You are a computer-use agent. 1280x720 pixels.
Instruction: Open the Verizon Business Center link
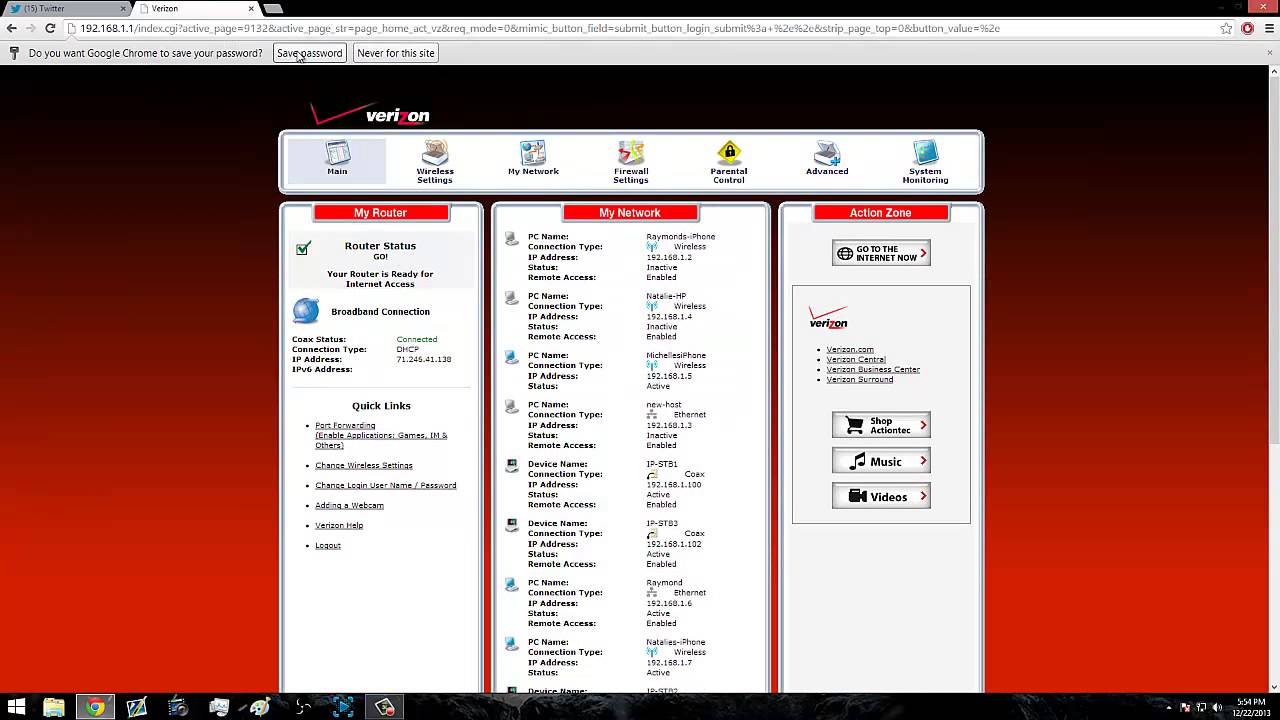[873, 369]
